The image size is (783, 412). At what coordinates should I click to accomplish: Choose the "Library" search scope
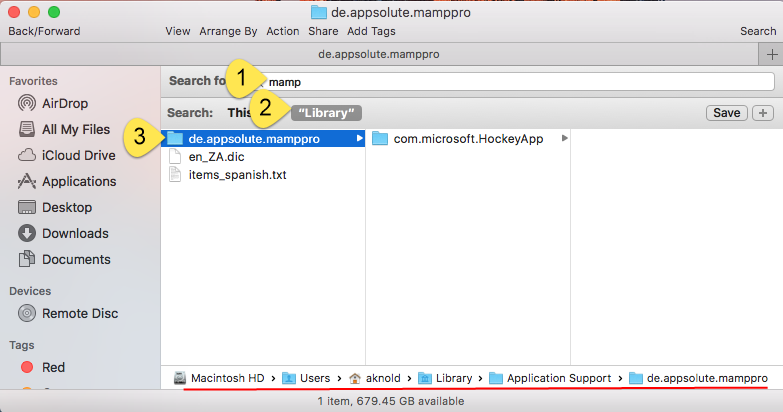coord(327,113)
